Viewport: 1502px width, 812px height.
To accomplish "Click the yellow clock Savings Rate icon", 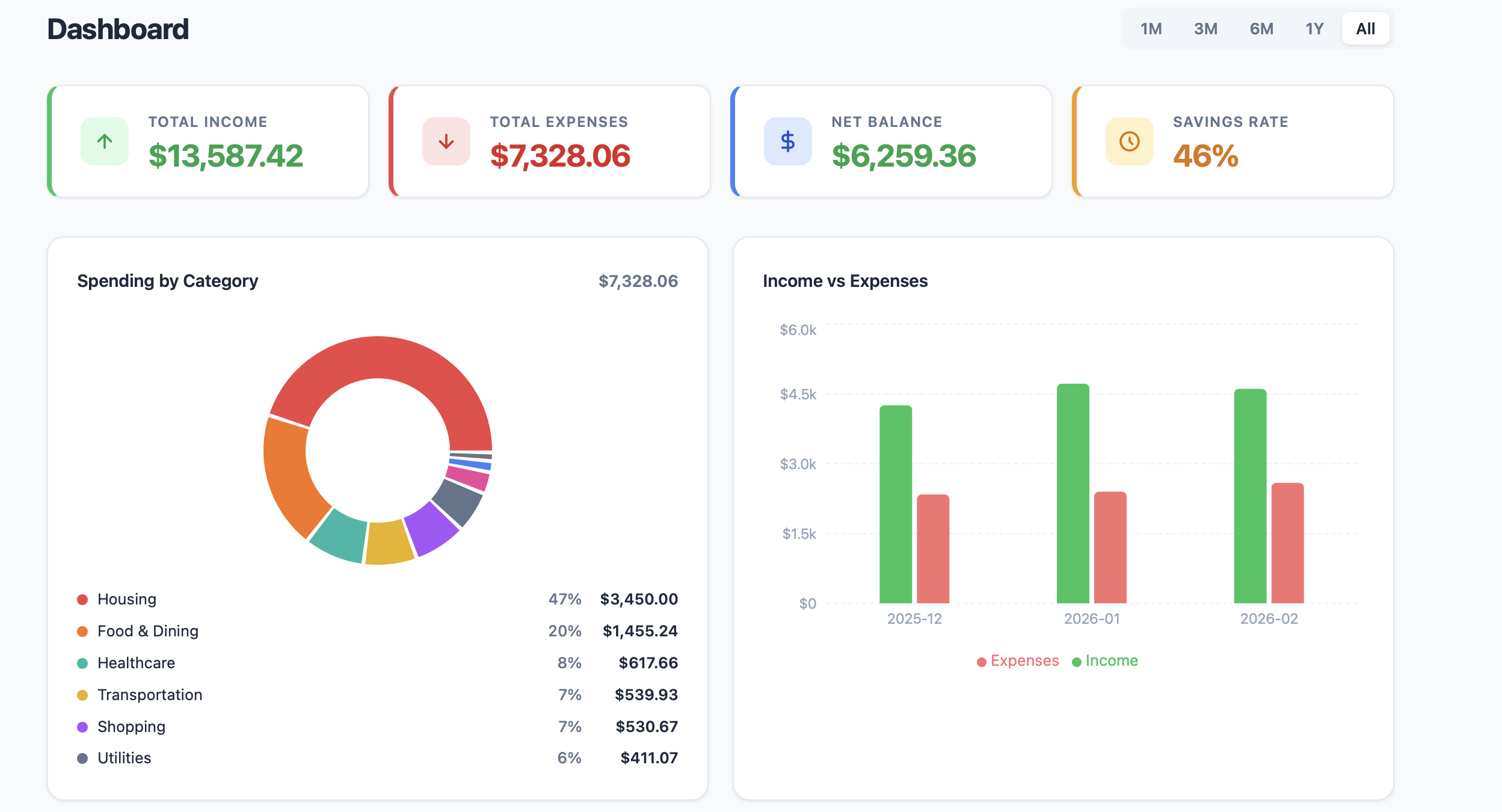I will coord(1129,141).
